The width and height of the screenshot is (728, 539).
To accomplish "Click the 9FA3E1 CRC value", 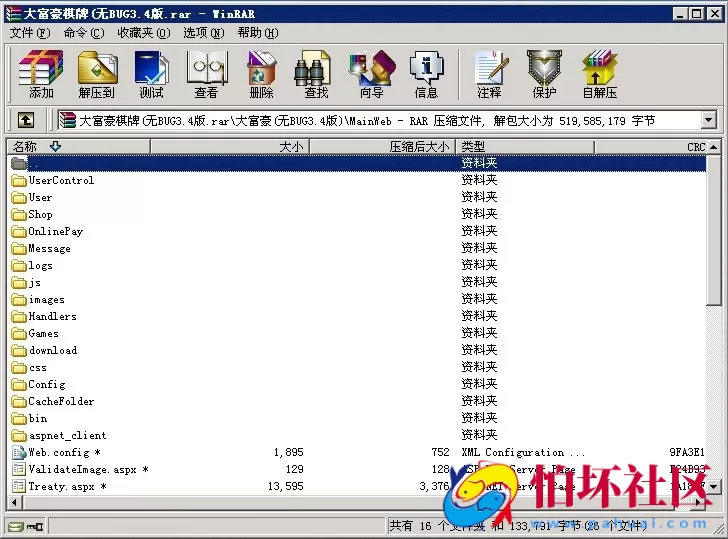I will click(687, 452).
